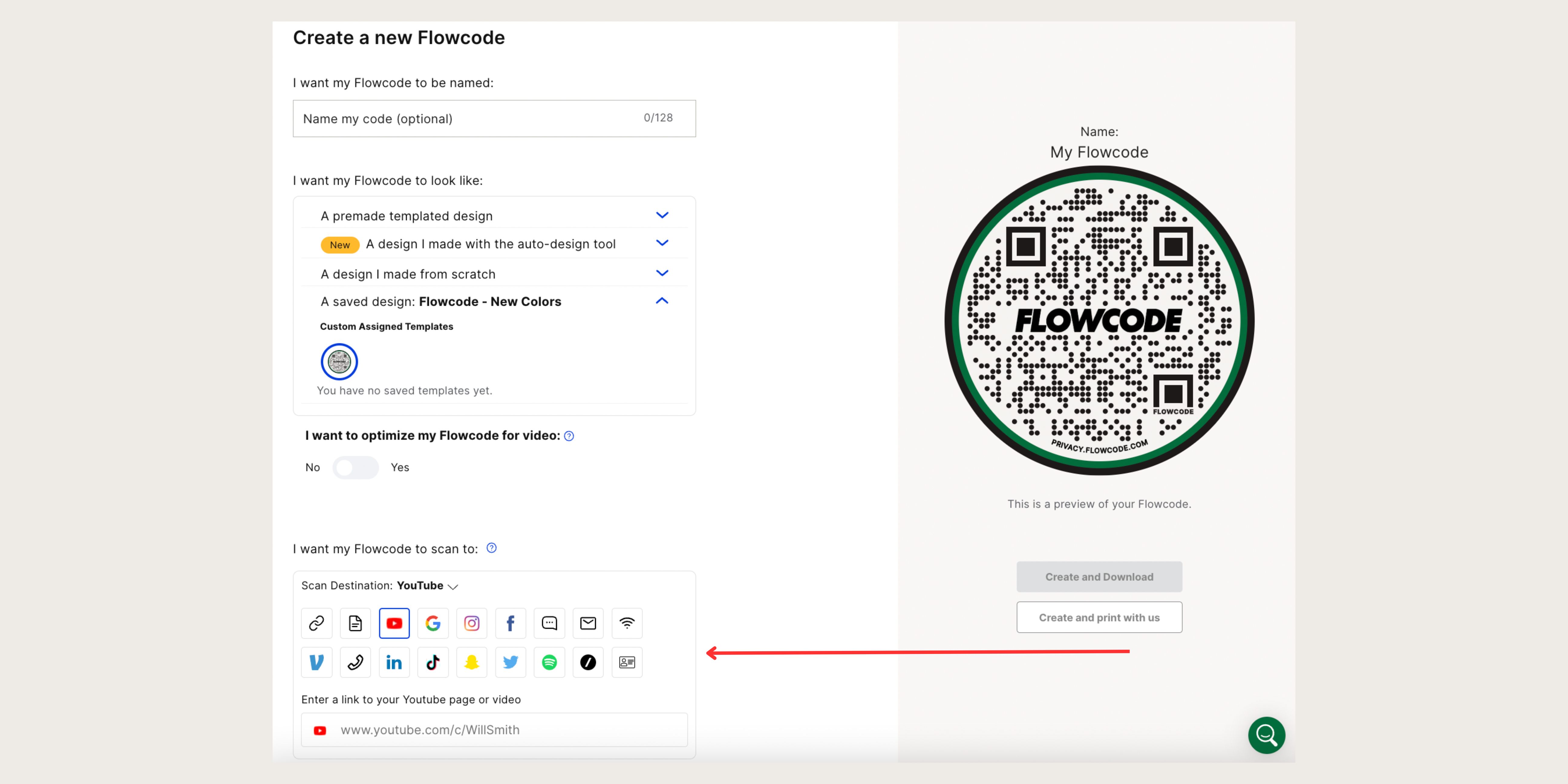Viewport: 1568px width, 784px height.
Task: Open help for optimize for video
Action: [569, 436]
